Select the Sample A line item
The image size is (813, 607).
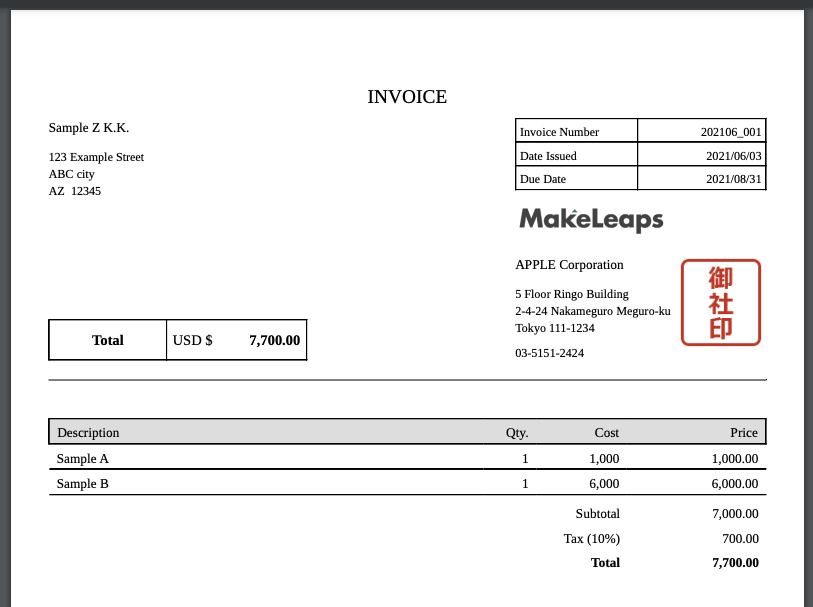[83, 459]
